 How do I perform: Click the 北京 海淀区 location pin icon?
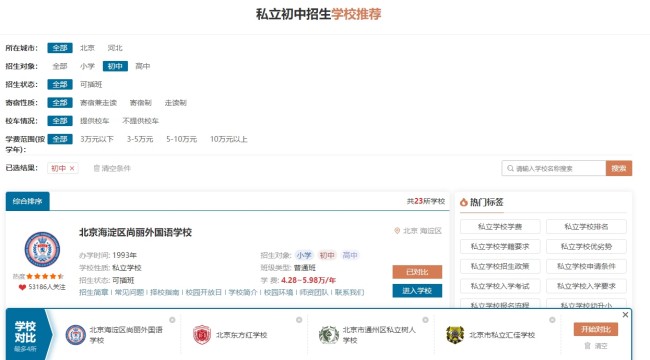(397, 231)
